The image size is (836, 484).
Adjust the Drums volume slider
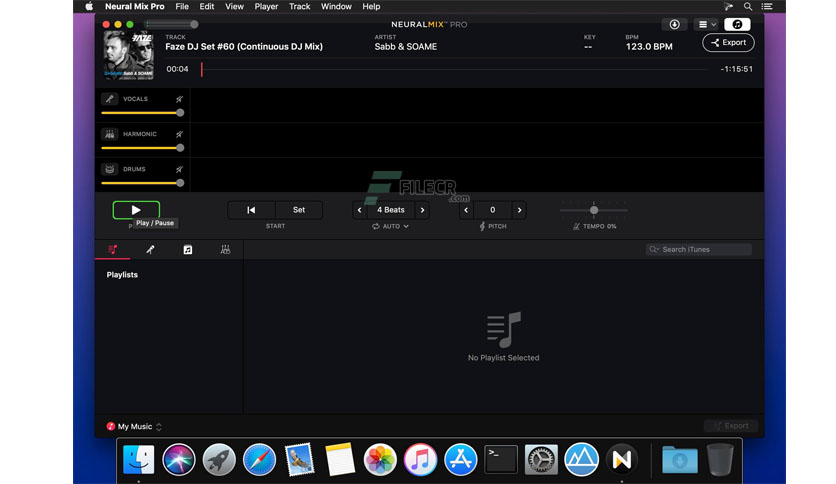pos(142,183)
